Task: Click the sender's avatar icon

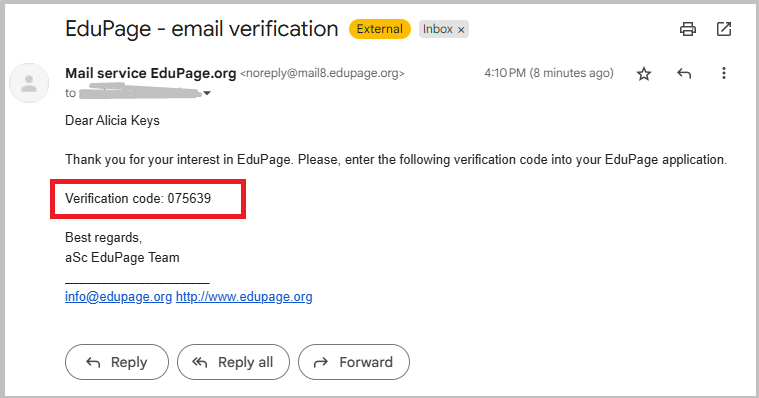Action: [x=29, y=83]
